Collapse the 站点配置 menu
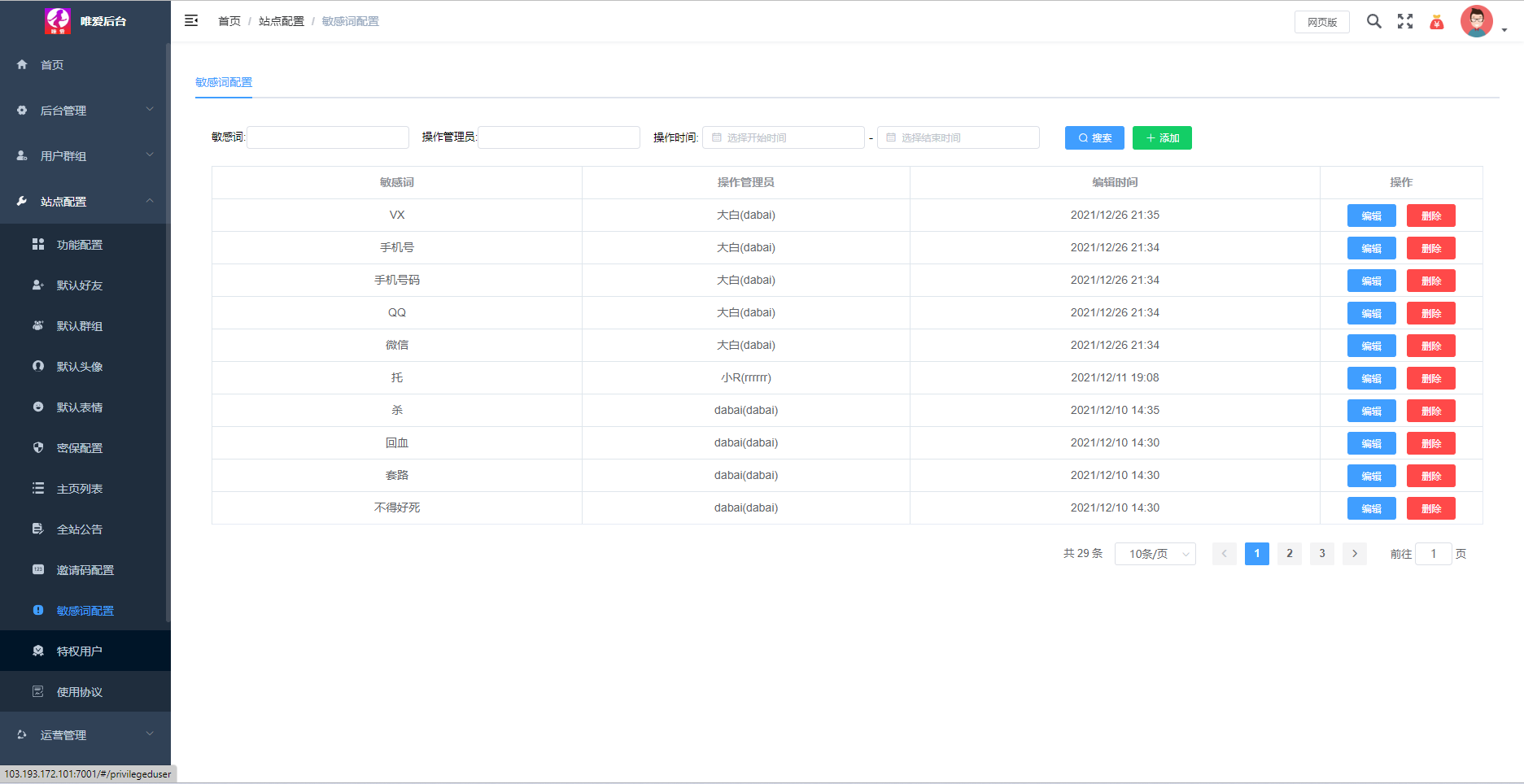The image size is (1524, 784). (x=85, y=202)
